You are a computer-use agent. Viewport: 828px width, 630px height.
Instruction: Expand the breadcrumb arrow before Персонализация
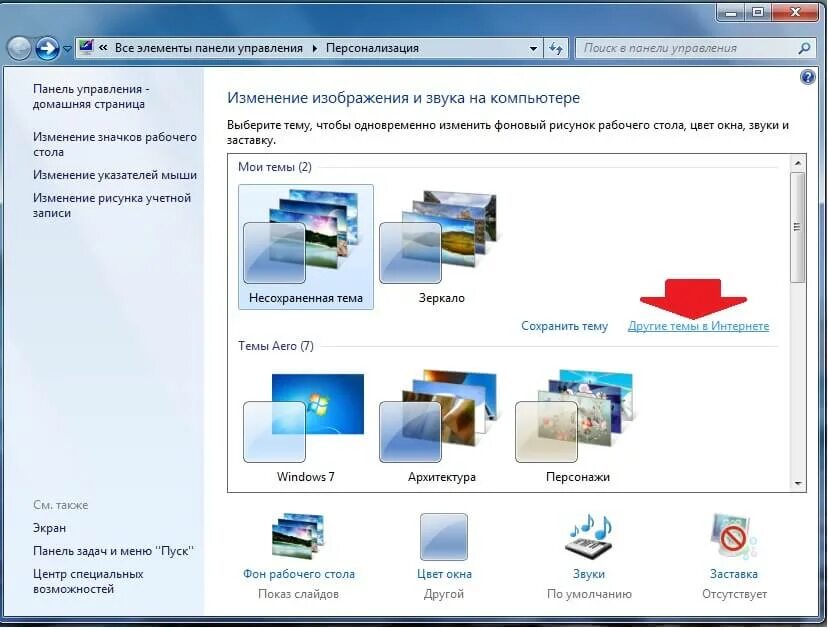(315, 48)
